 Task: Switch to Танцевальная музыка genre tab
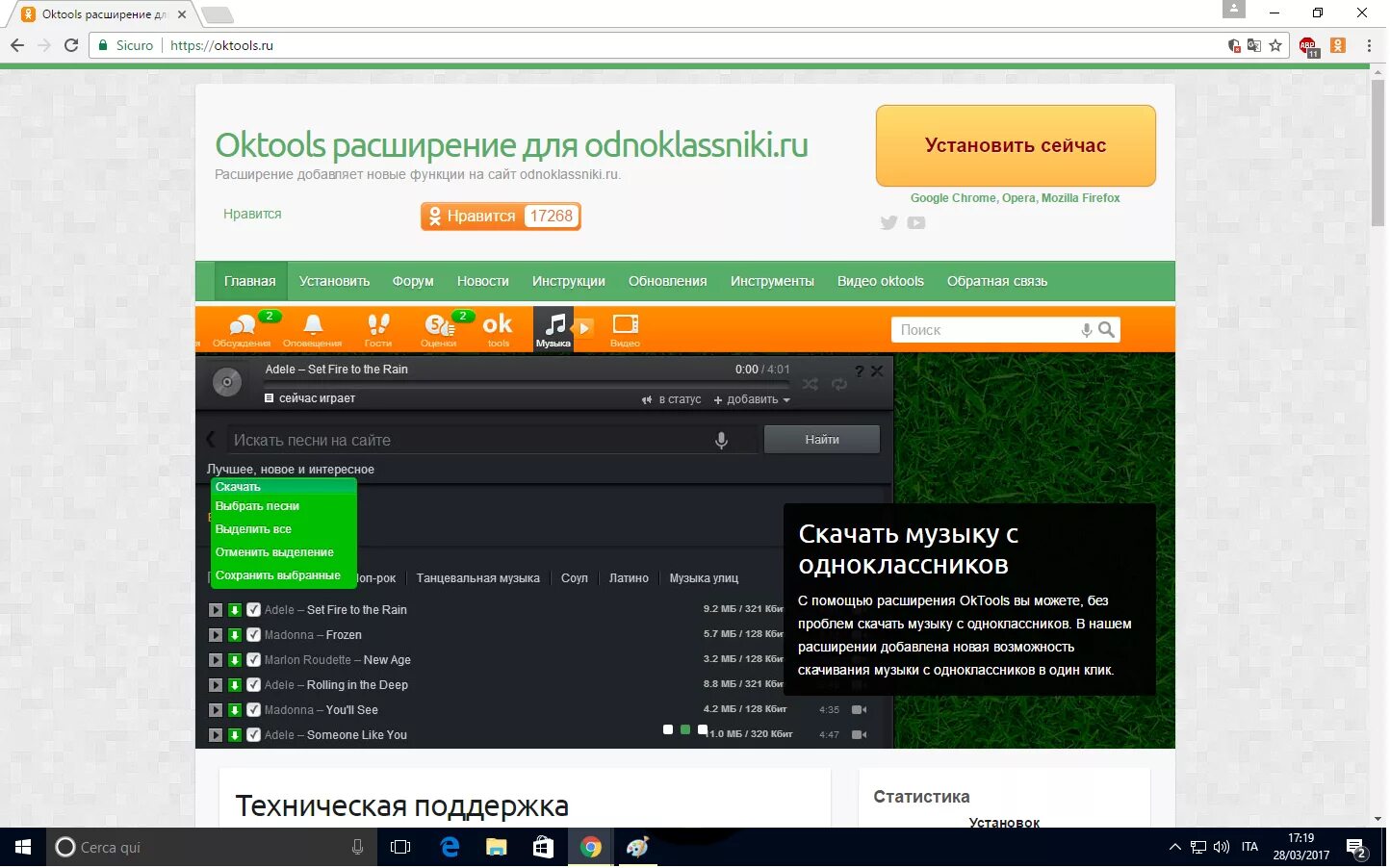[479, 579]
